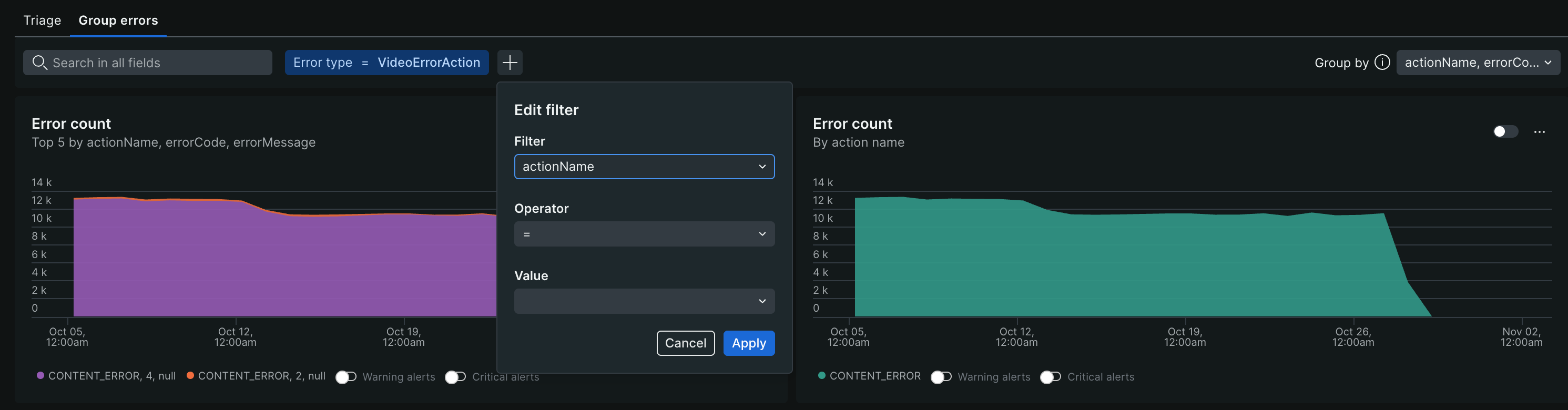Flip the switch beside right chart title
Image resolution: width=1568 pixels, height=410 pixels.
pos(1505,132)
